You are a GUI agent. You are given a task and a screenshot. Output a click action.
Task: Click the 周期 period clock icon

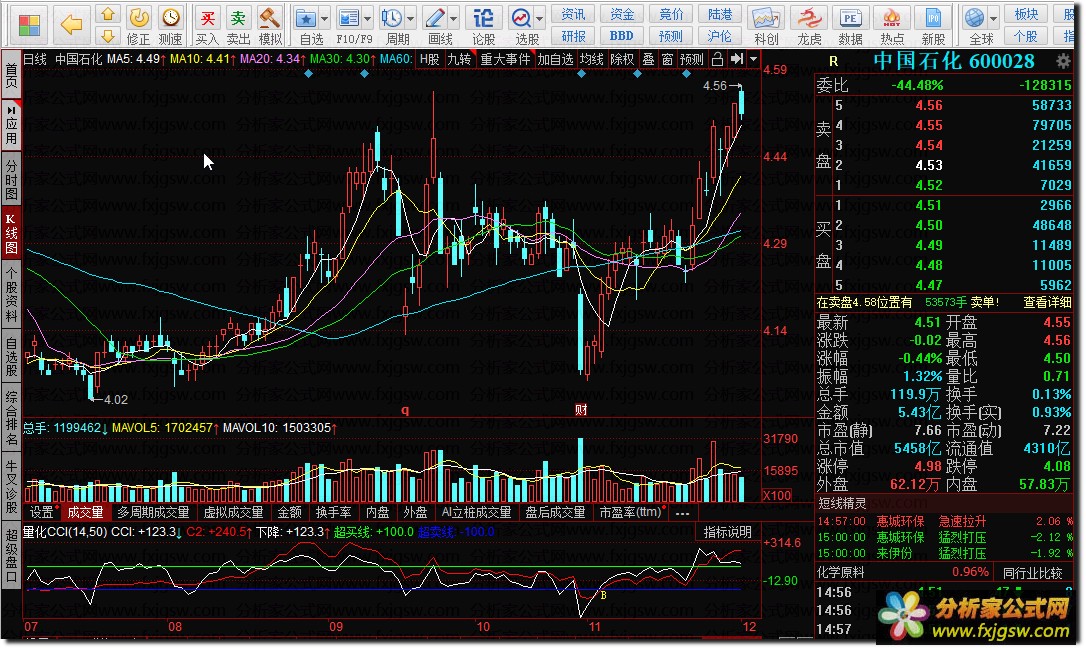[392, 18]
